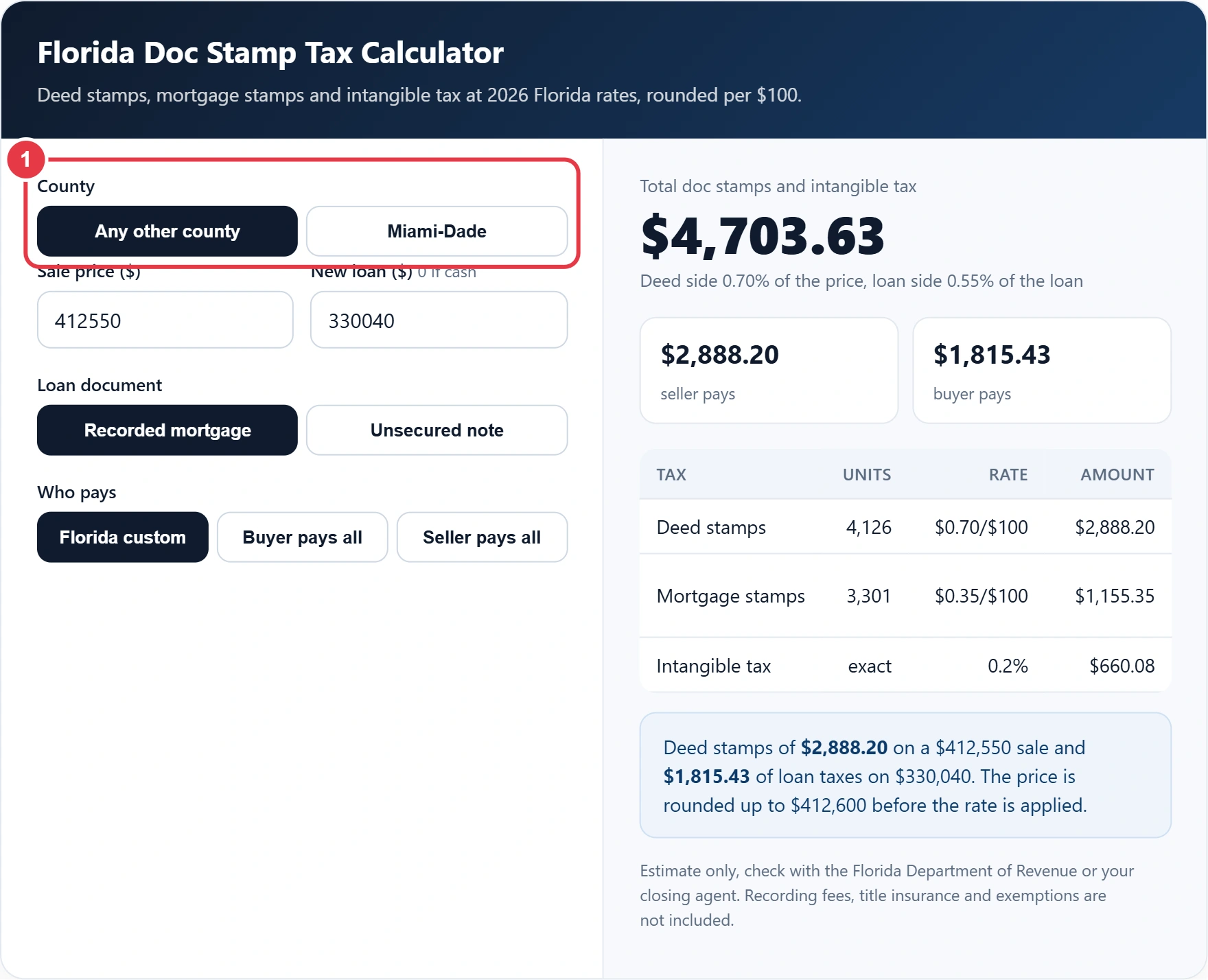Click the $1,155.35 amount cell

pyautogui.click(x=1115, y=596)
